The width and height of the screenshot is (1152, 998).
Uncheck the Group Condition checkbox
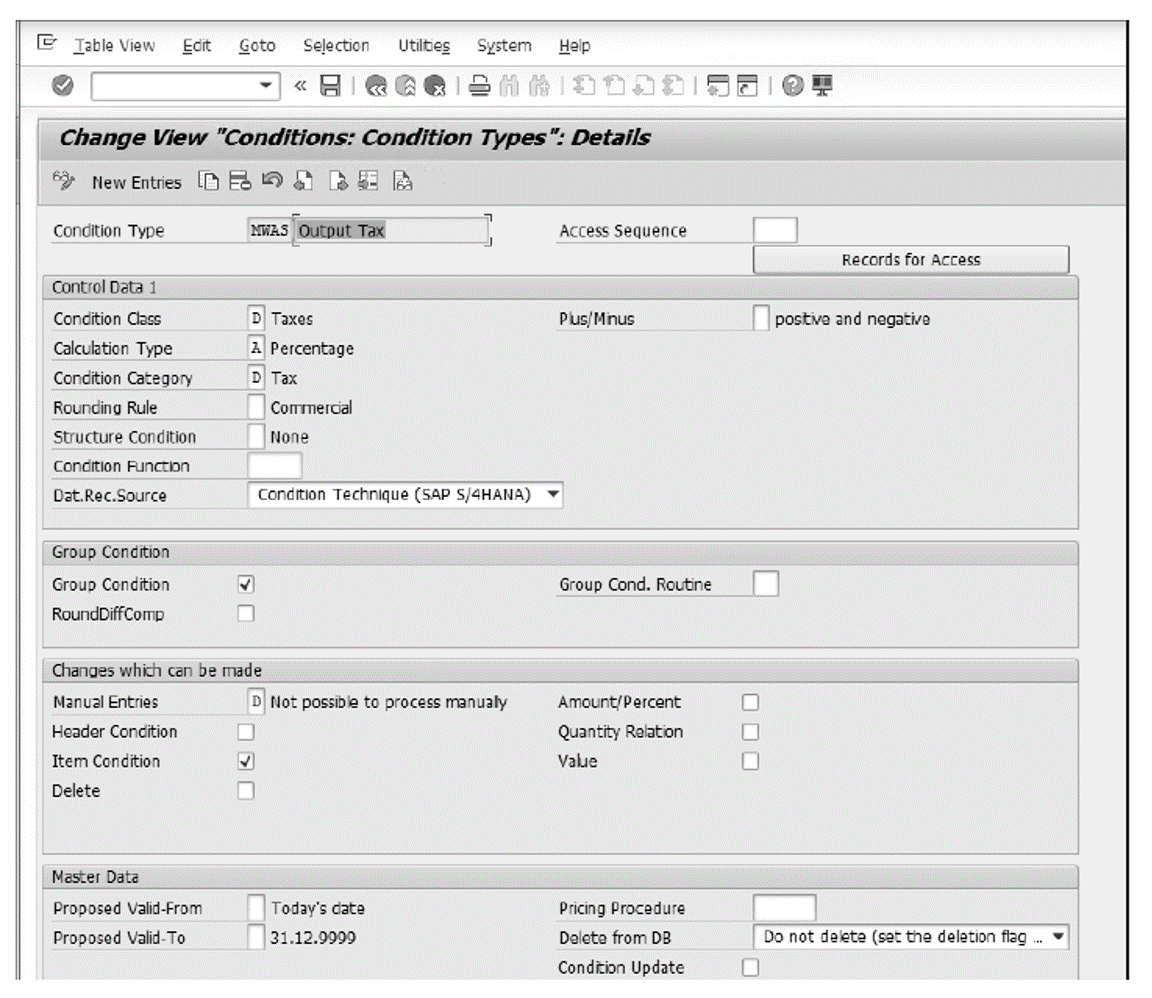pyautogui.click(x=246, y=584)
